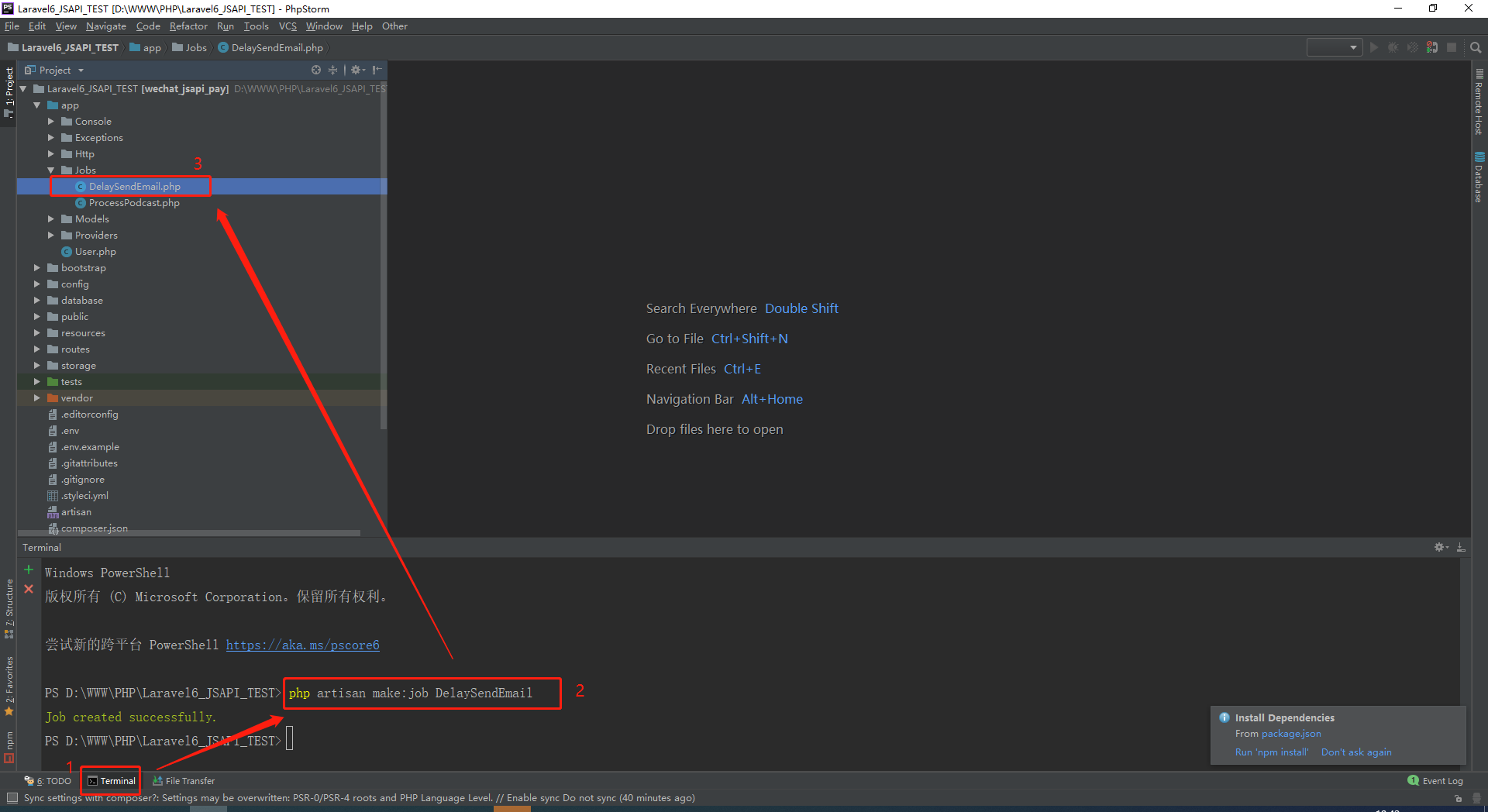Open the Database side panel
The height and width of the screenshot is (812, 1488).
point(1479,177)
